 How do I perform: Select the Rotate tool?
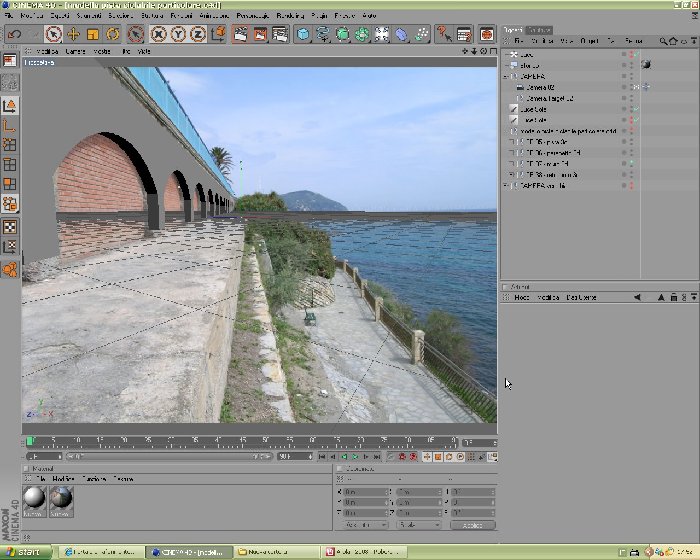pyautogui.click(x=112, y=34)
